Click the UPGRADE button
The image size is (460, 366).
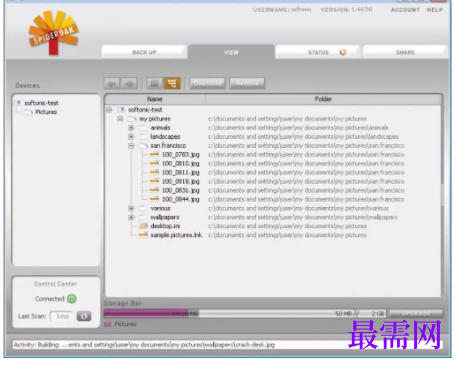pos(416,313)
